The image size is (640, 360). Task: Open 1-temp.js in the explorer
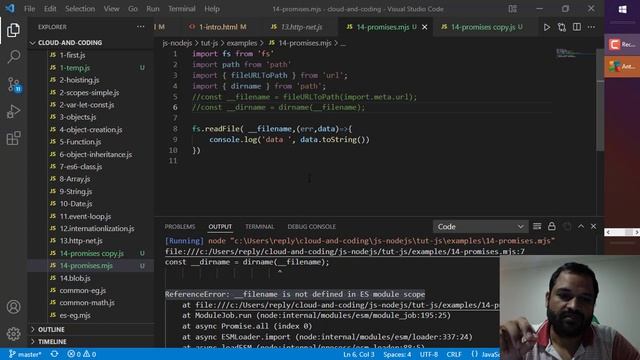coord(75,67)
